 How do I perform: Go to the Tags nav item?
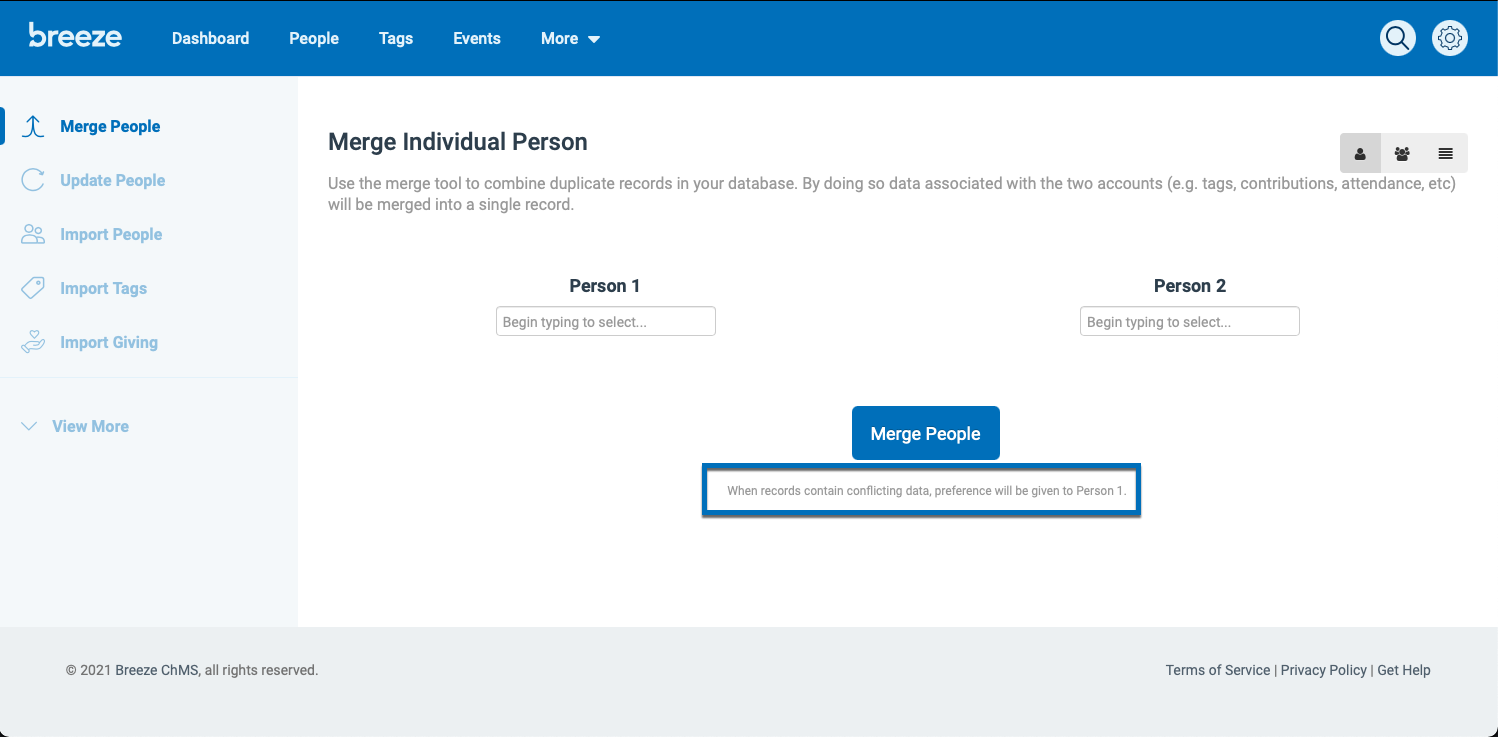[396, 39]
